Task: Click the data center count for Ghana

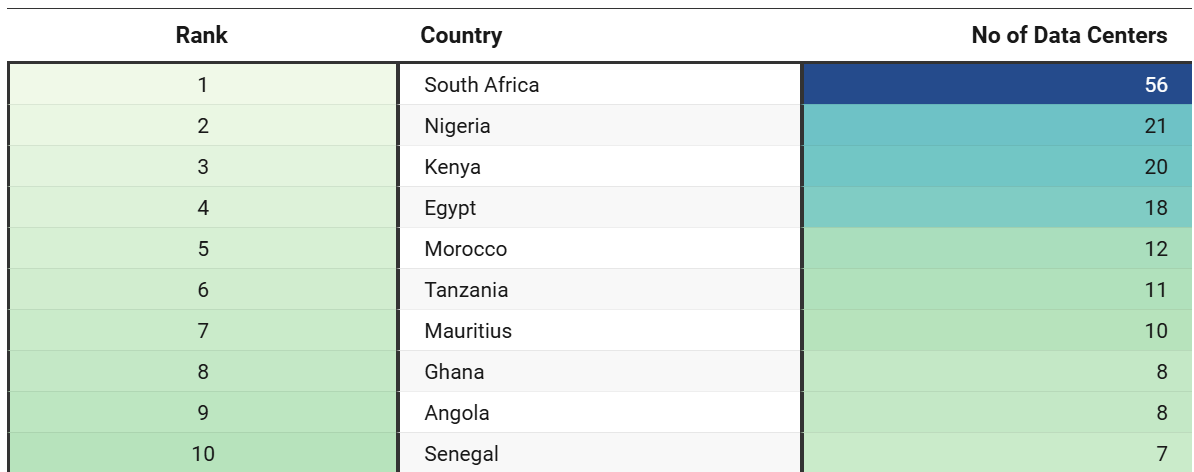Action: 1161,372
